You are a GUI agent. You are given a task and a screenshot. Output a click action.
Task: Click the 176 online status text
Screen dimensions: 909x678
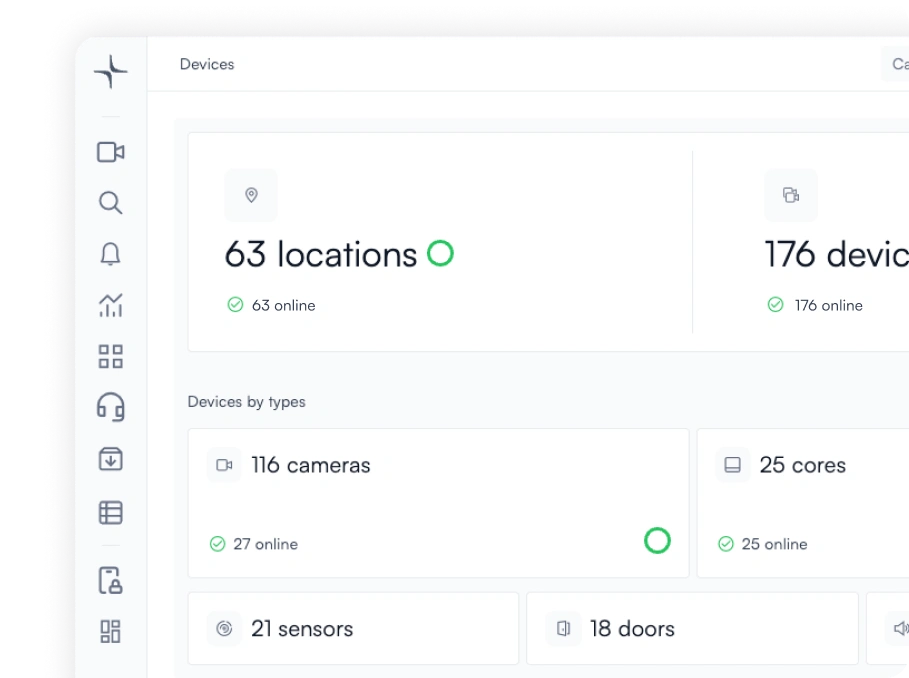coord(828,305)
